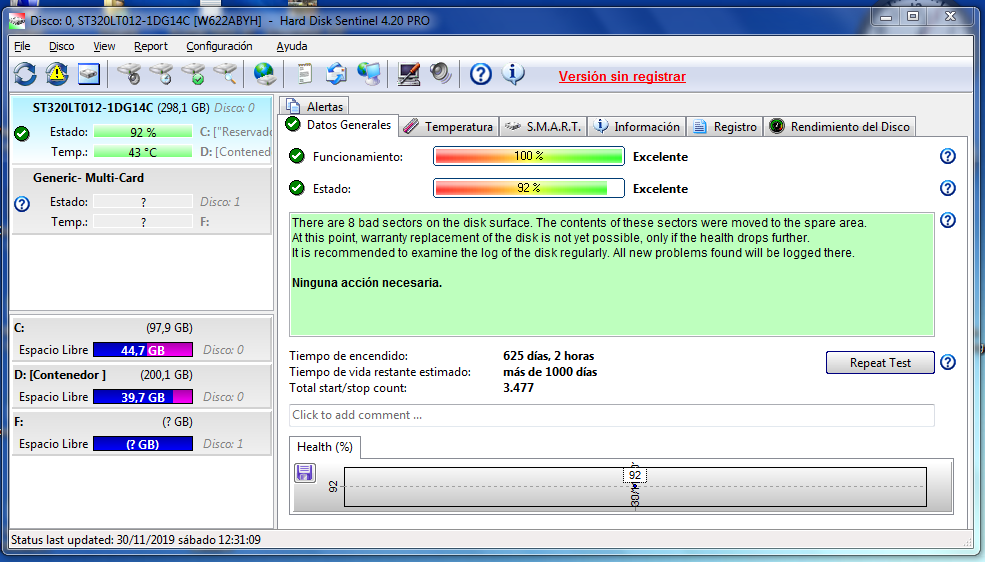Click the speaker sound toolbar icon
The width and height of the screenshot is (985, 562).
coord(440,74)
